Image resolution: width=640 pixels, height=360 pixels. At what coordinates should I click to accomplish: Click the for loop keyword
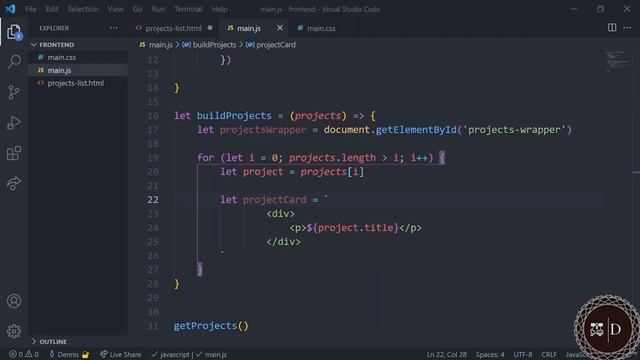click(x=205, y=158)
